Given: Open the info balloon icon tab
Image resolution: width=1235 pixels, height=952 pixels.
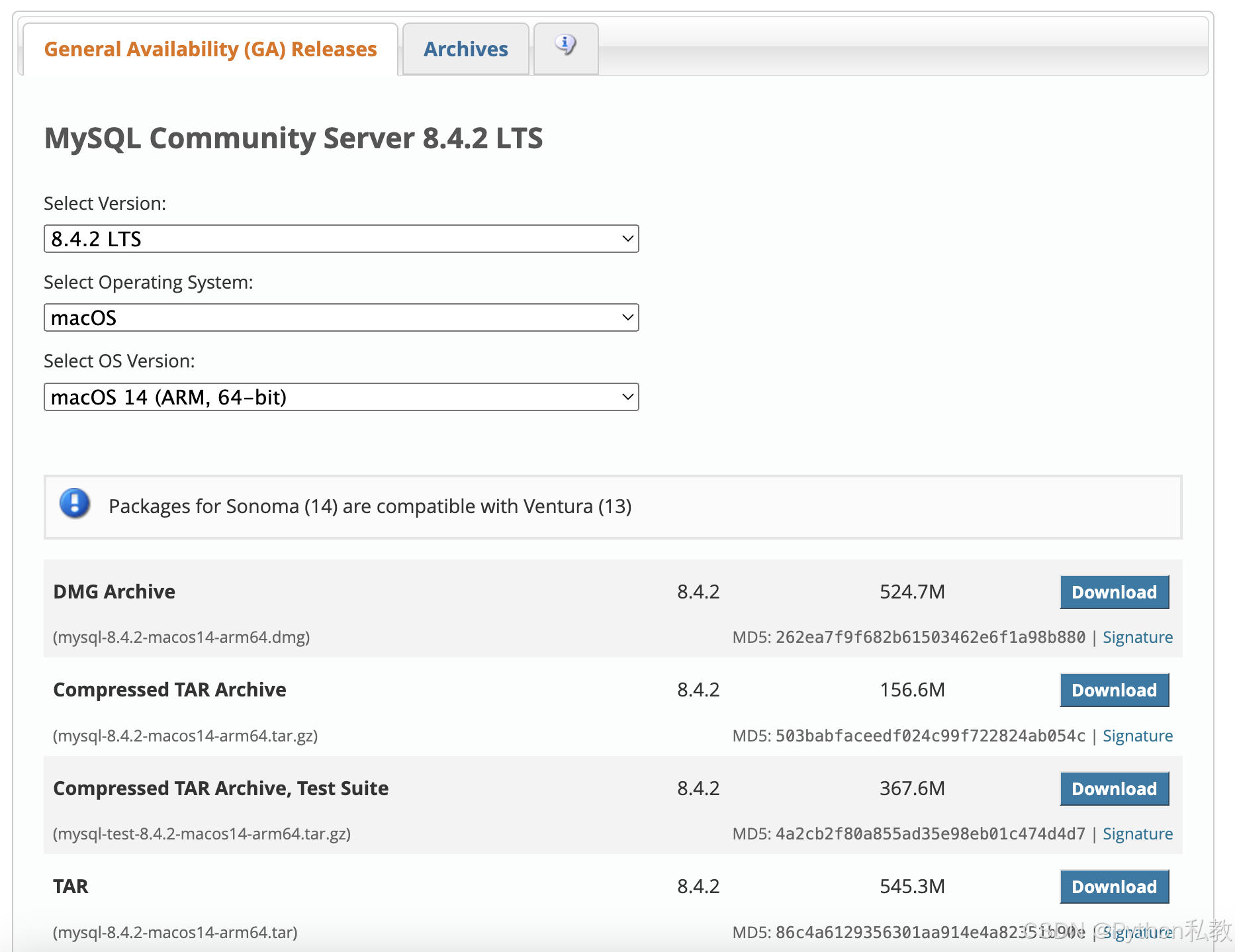Looking at the screenshot, I should pyautogui.click(x=566, y=48).
